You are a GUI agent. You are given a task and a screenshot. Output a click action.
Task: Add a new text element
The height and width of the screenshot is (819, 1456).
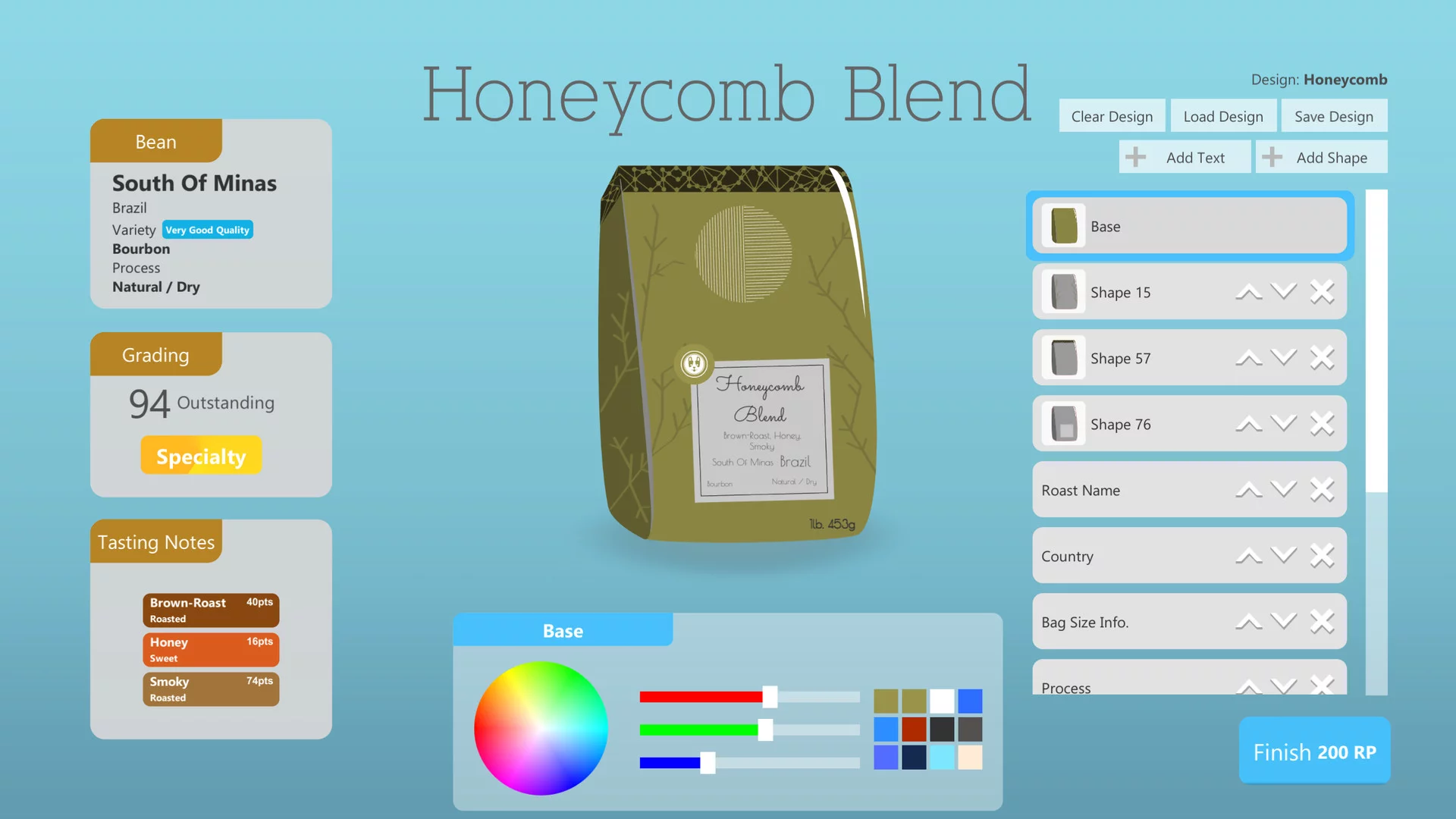pyautogui.click(x=1185, y=157)
